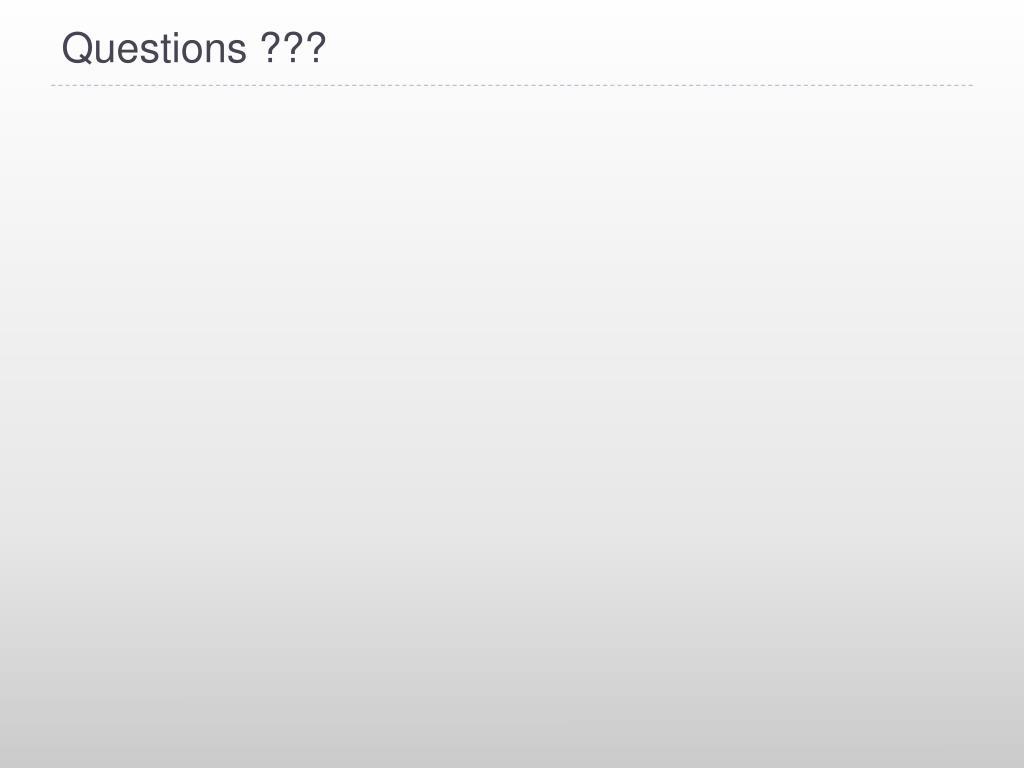This screenshot has width=1024, height=768.
Task: Click the midpoint of the dashed divider line
Action: pyautogui.click(x=512, y=85)
